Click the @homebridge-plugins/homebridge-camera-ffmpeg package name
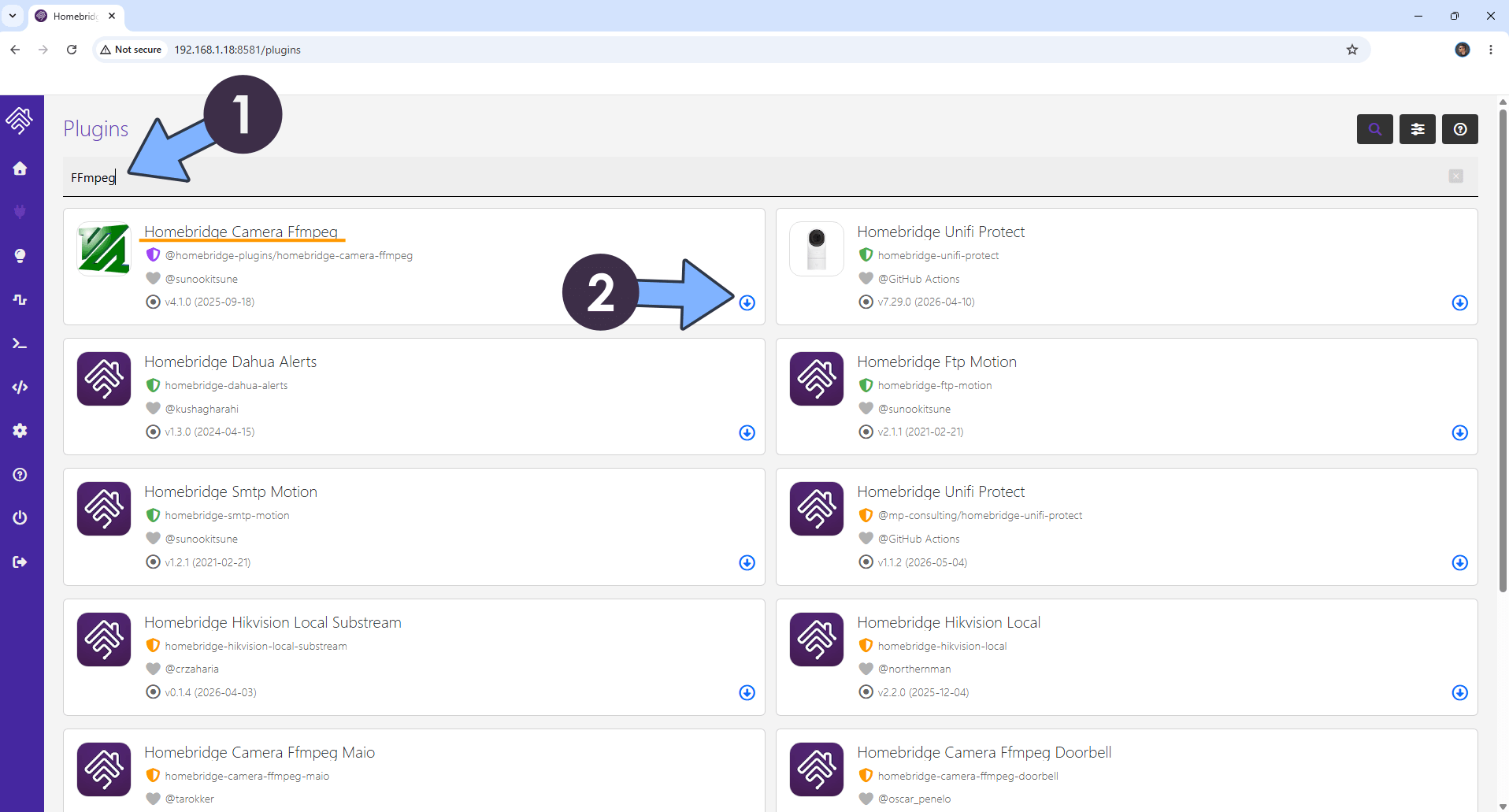 click(x=289, y=255)
